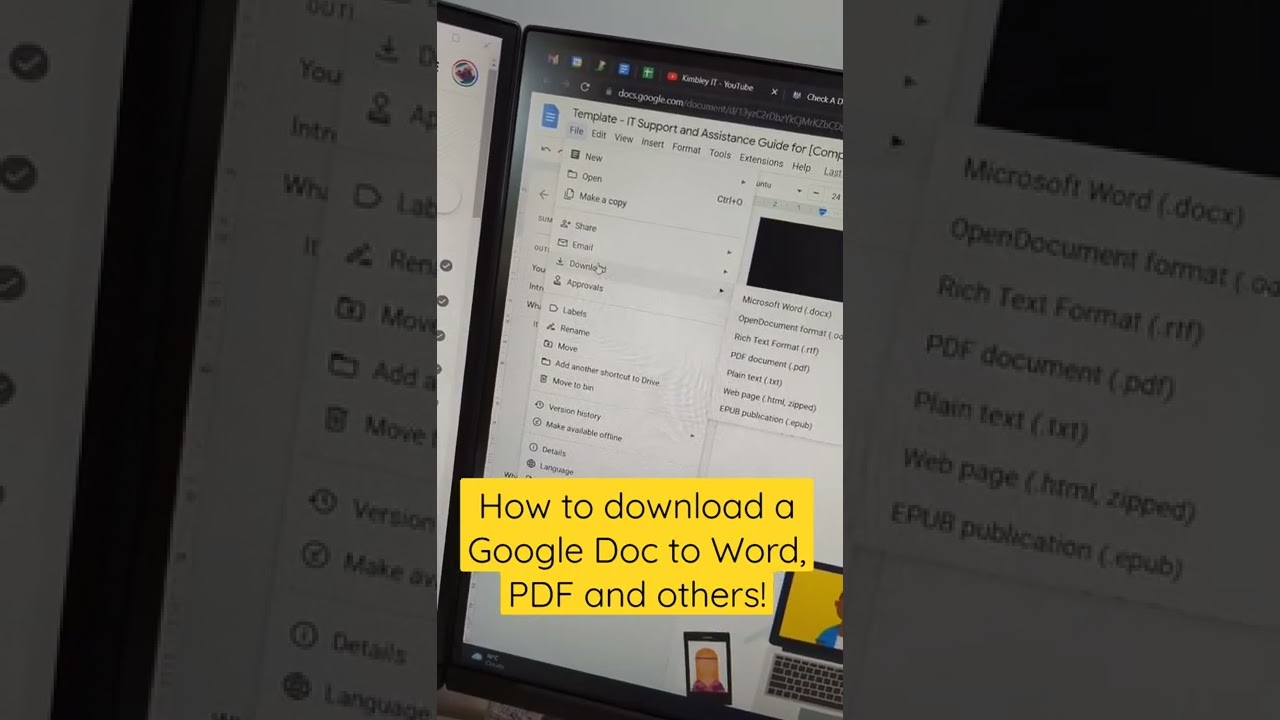Click the Move folder icon
This screenshot has width=1280, height=720.
coord(548,343)
